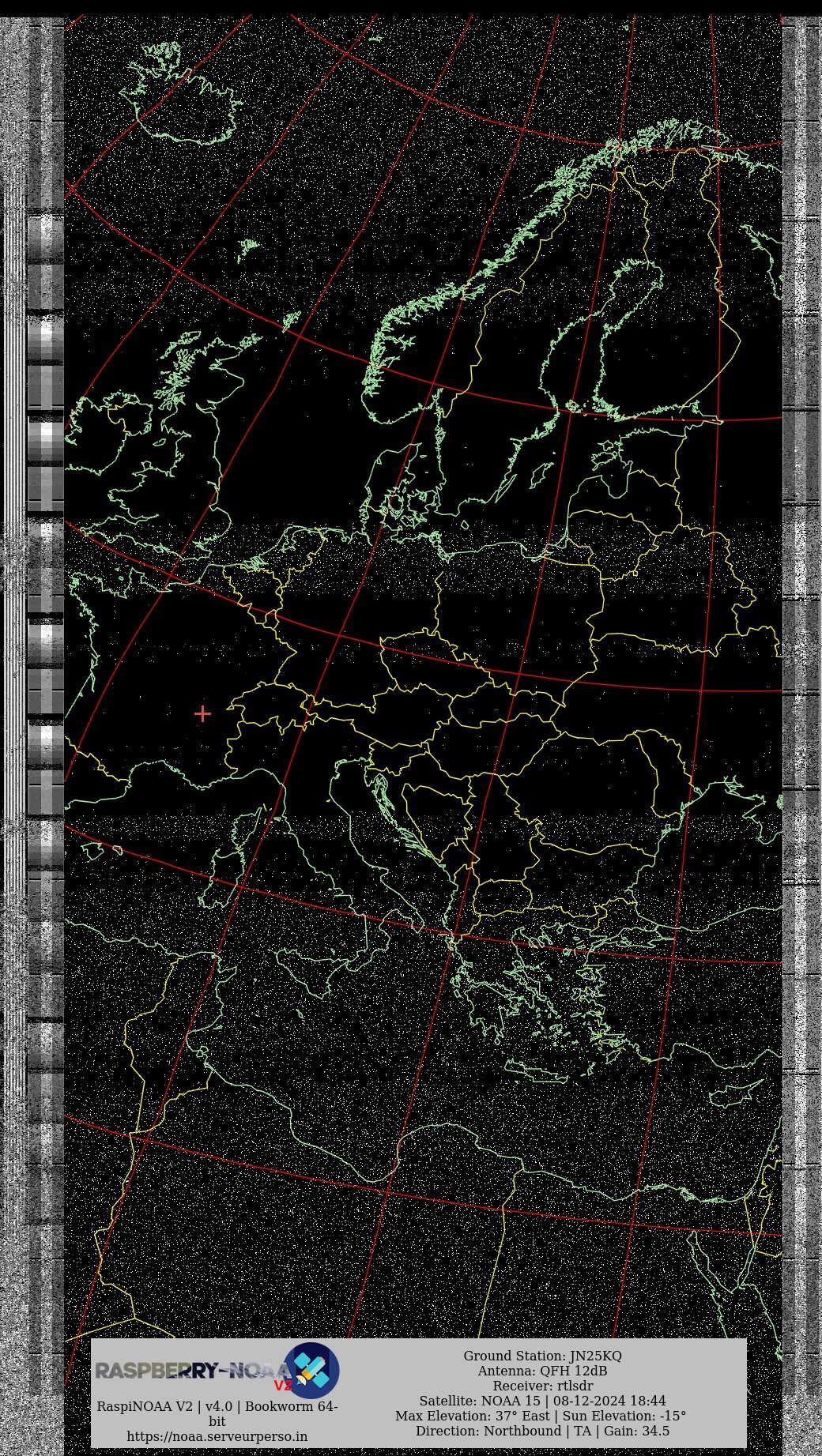822x1456 pixels.
Task: Click the Ground Station JN25KQ label
Action: [x=542, y=1356]
